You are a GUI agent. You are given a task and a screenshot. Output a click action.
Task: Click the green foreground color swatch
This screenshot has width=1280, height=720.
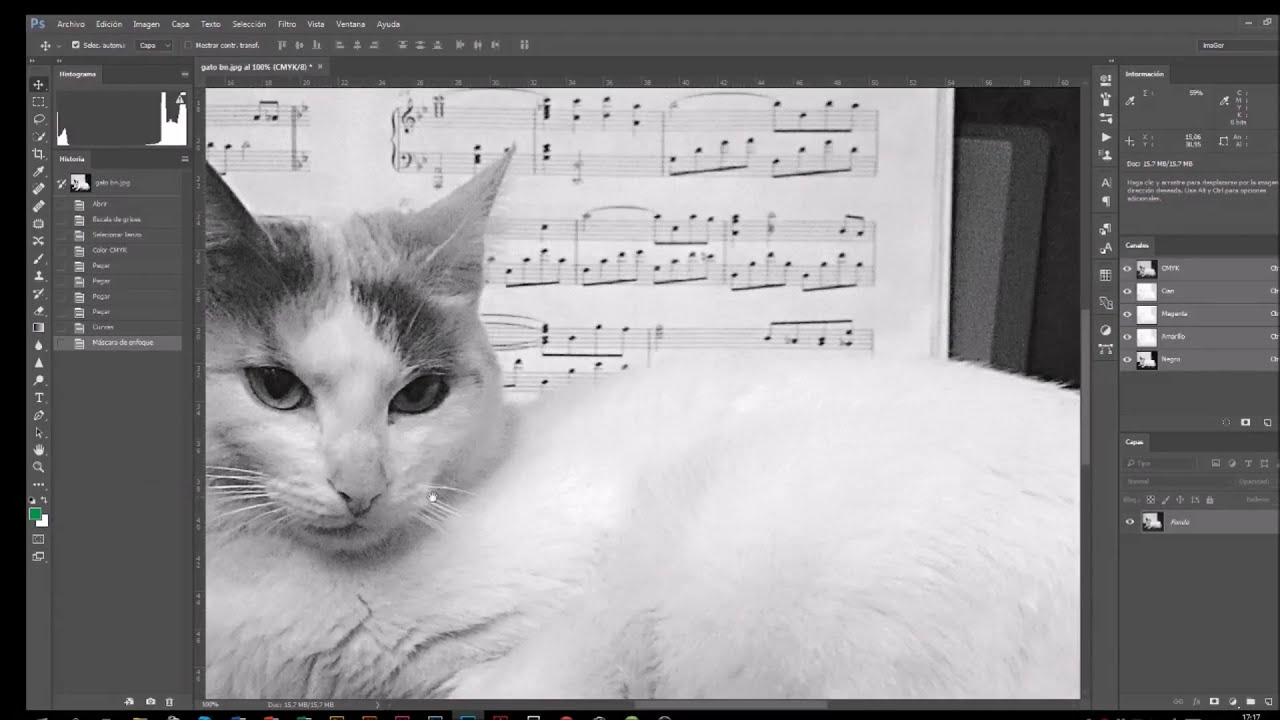tap(36, 514)
